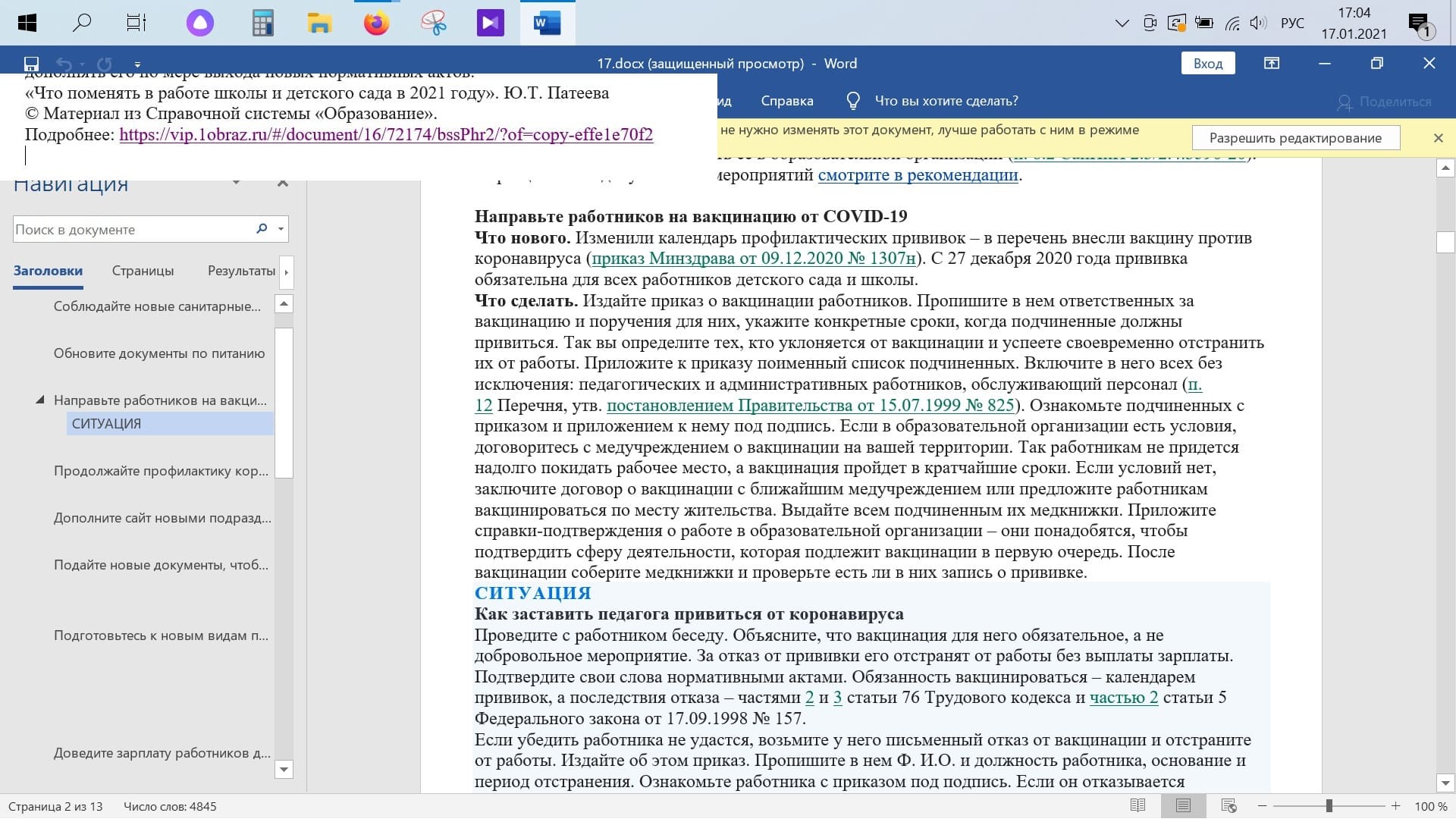Click the magnifier search icon in navigation search
Viewport: 1456px width, 819px height.
(262, 229)
